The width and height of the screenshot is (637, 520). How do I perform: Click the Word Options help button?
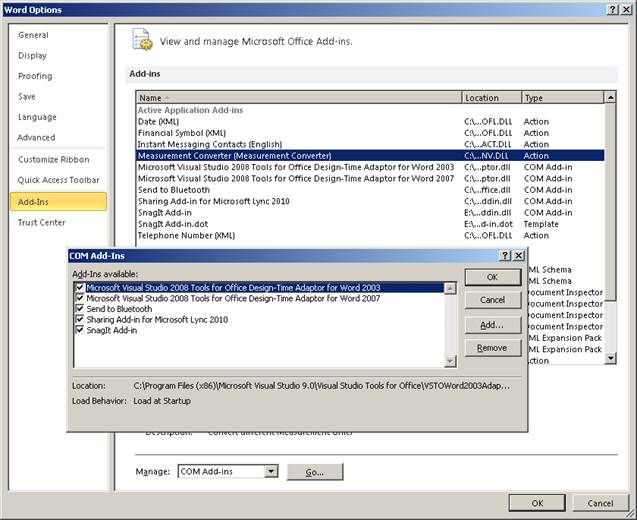613,10
